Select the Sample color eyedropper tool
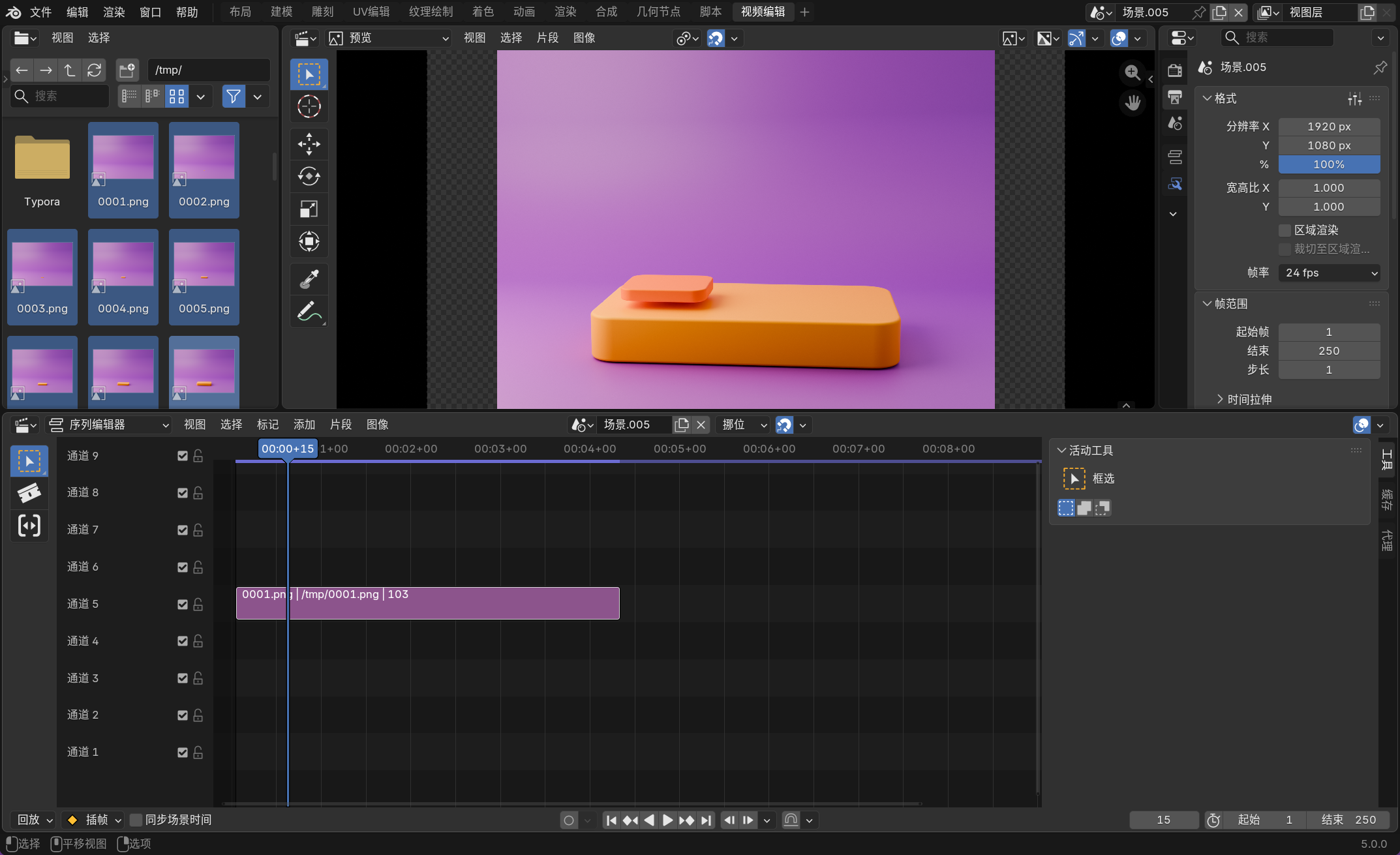 pos(309,280)
